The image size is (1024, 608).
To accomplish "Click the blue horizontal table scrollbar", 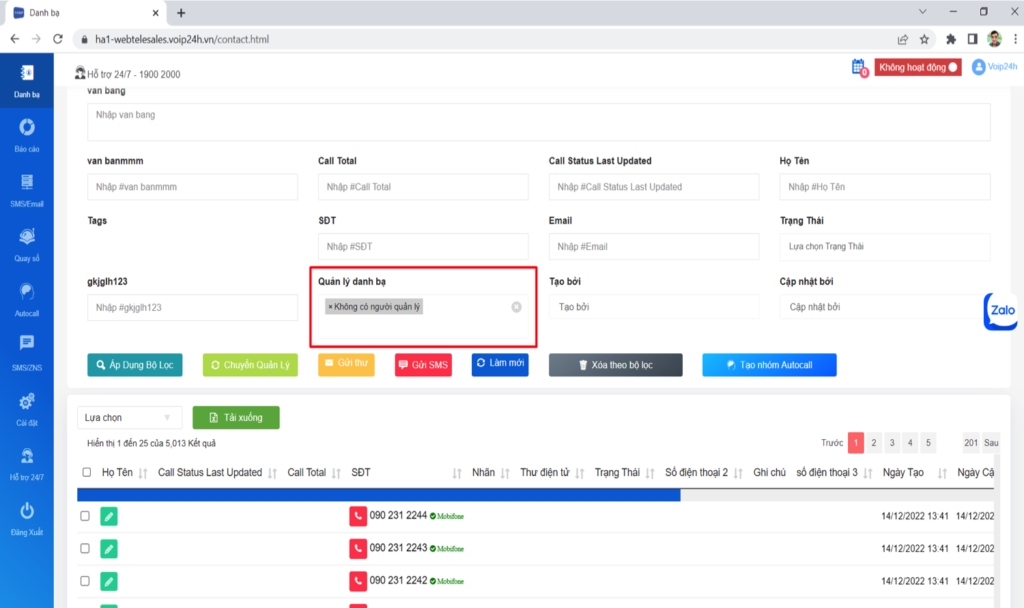I will pos(378,494).
